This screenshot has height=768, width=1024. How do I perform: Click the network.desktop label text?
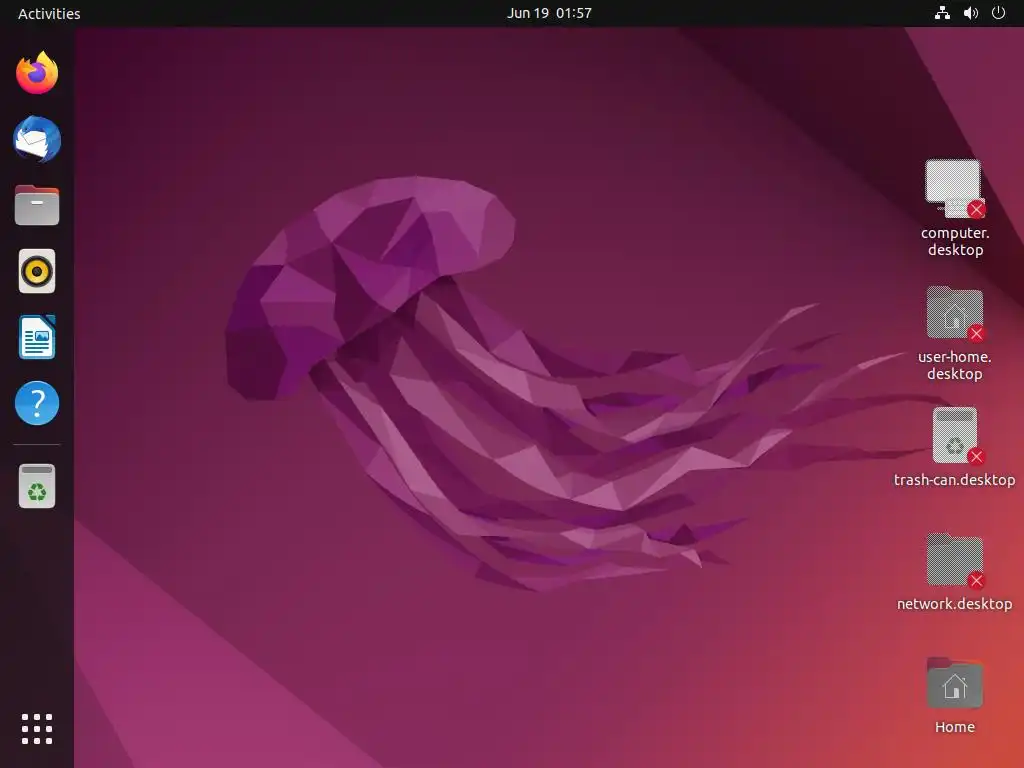click(x=954, y=604)
